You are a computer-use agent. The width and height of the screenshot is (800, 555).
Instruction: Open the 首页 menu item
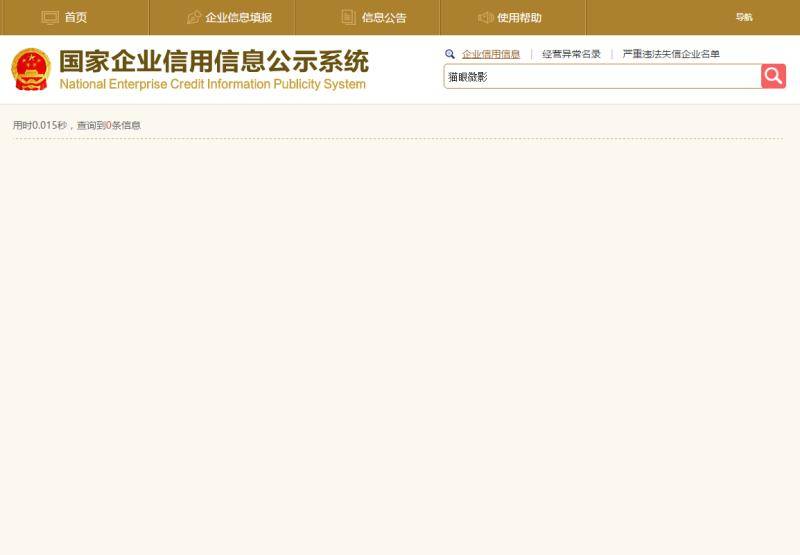tap(76, 17)
